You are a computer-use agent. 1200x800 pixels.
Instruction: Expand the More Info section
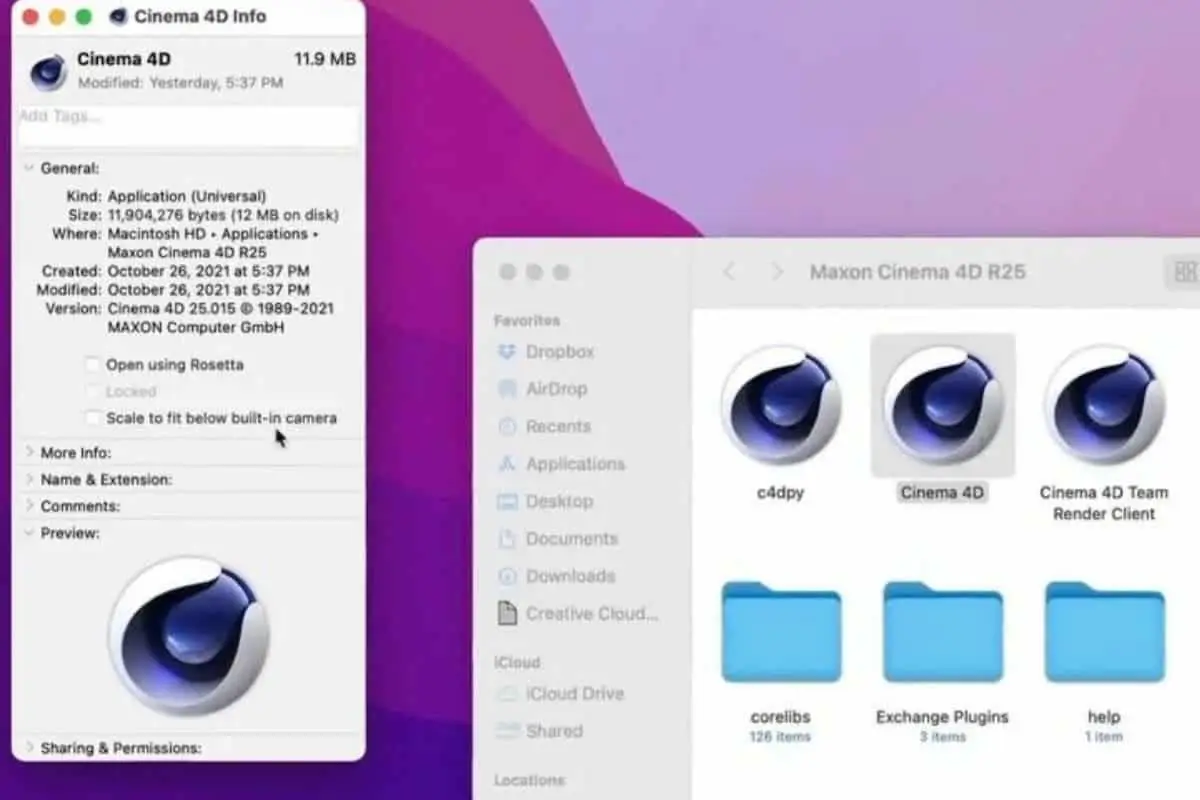point(29,453)
